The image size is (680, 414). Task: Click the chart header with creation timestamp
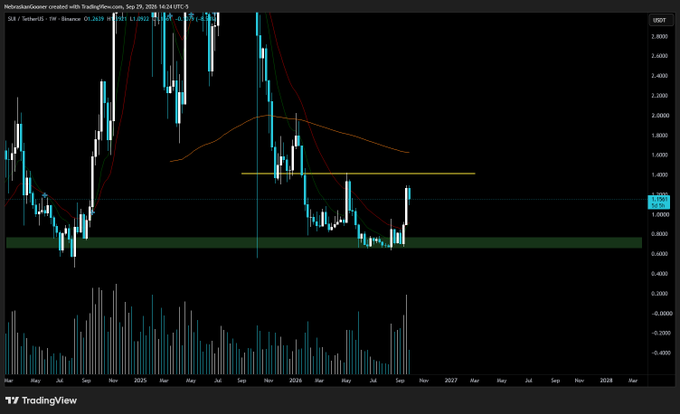click(x=96, y=7)
